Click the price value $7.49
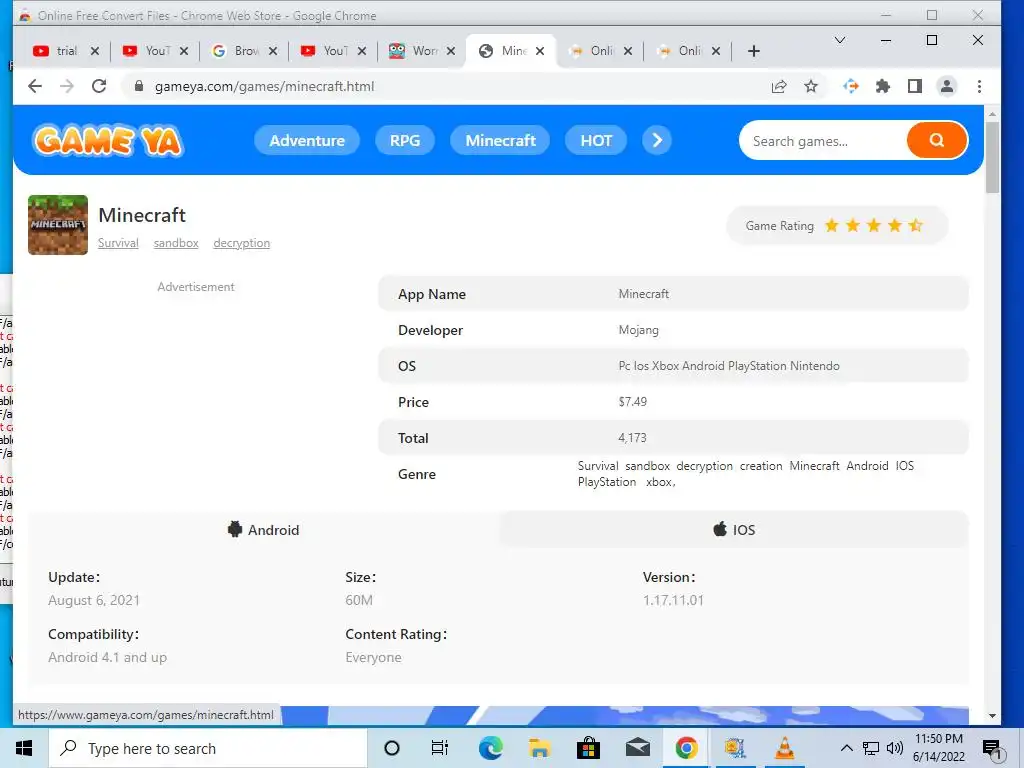 point(633,402)
